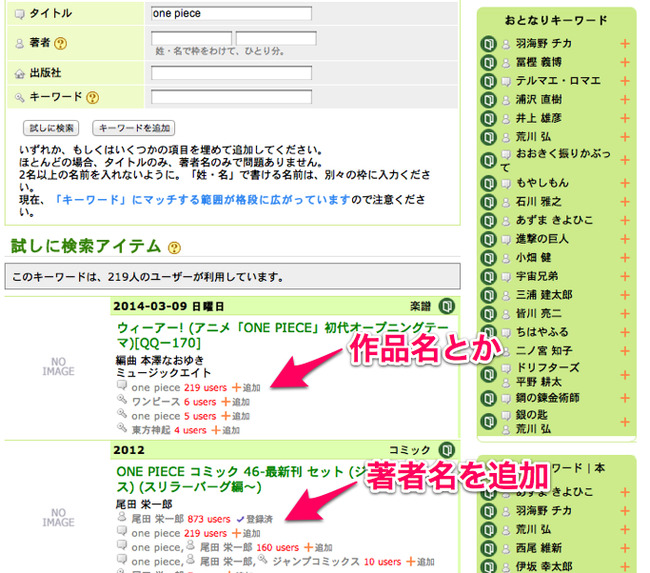650x573 pixels.
Task: Click the plus icon for あずま きよひこ in おとなりキーワード
Action: [x=625, y=220]
